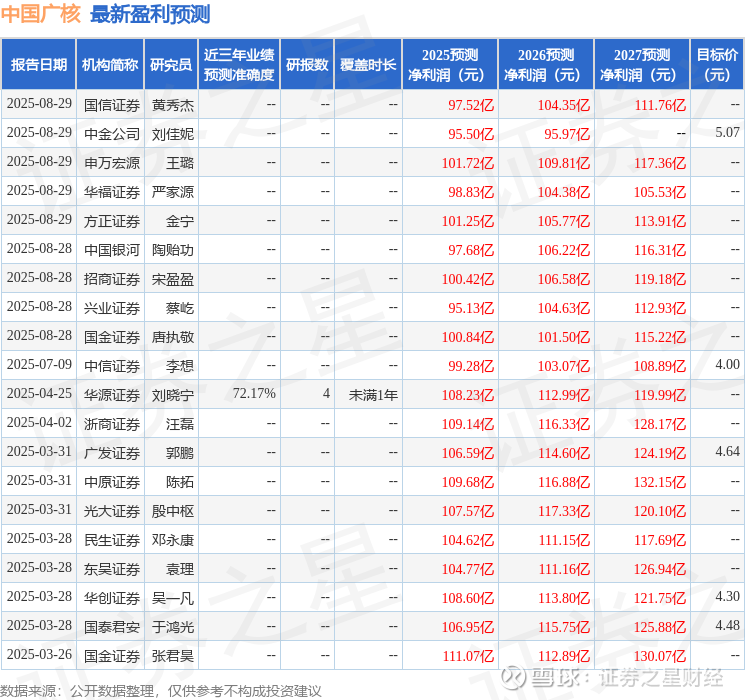Click analyst name 严家源
Image resolution: width=745 pixels, height=700 pixels.
pos(172,192)
